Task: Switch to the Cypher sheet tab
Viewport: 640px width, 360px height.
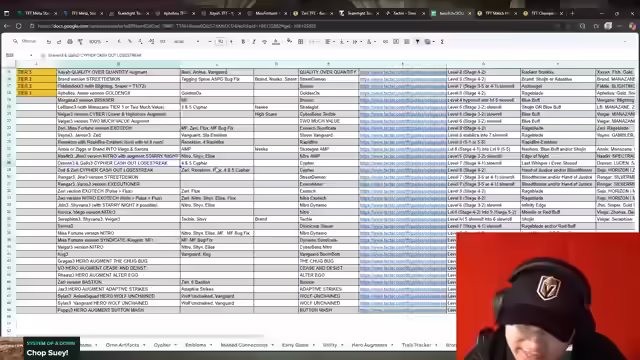Action: click(162, 345)
